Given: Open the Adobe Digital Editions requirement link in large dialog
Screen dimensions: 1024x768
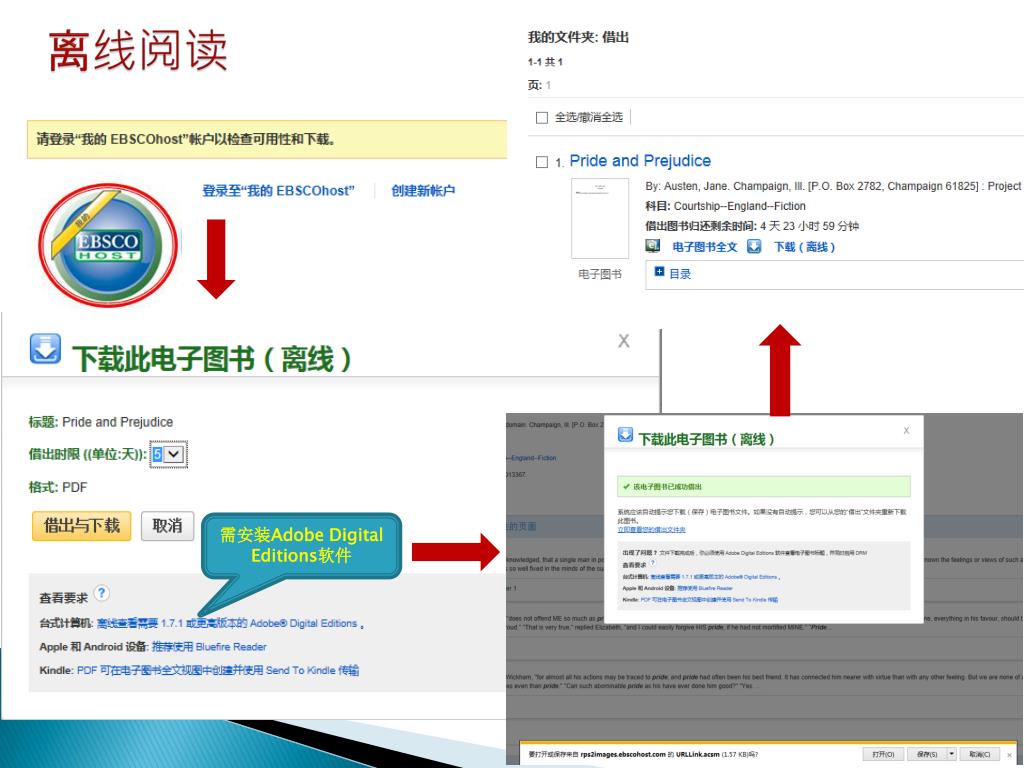Looking at the screenshot, I should click(x=227, y=623).
